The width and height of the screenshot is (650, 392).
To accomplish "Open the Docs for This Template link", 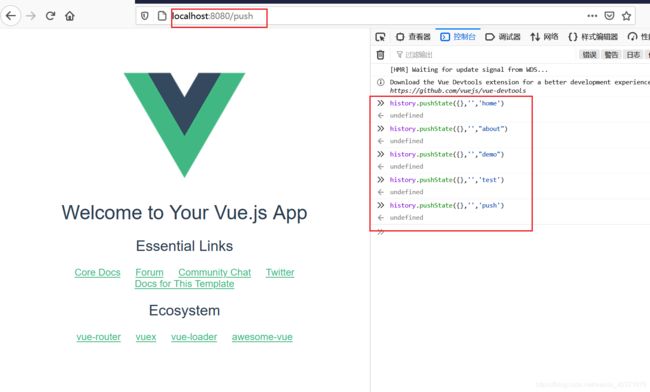I will pyautogui.click(x=184, y=284).
